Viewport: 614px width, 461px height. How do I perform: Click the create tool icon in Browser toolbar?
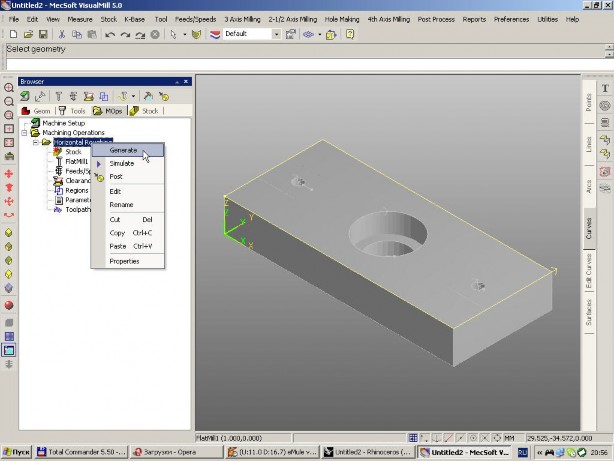pyautogui.click(x=58, y=96)
